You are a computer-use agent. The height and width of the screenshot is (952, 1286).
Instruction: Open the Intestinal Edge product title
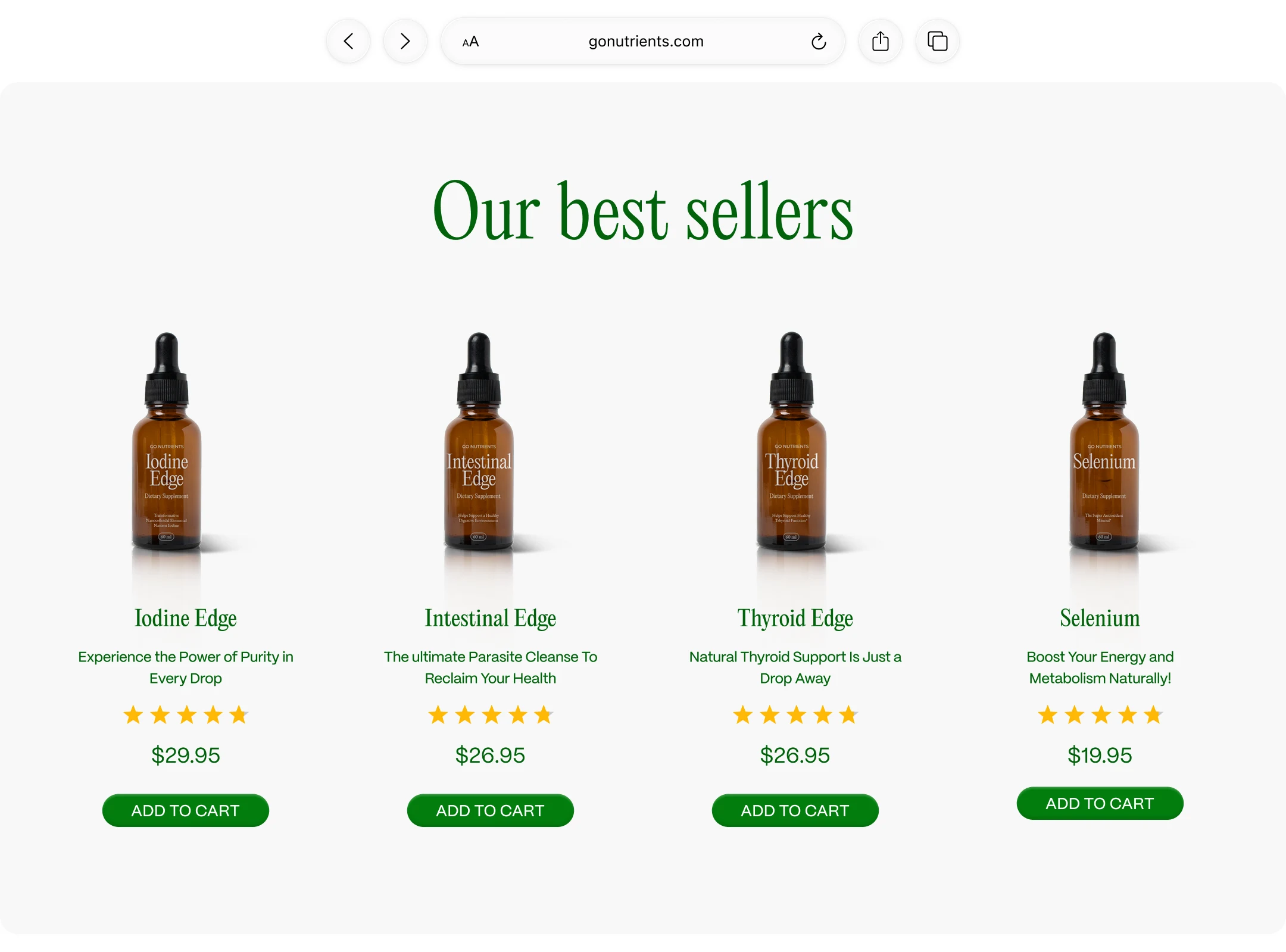point(490,618)
